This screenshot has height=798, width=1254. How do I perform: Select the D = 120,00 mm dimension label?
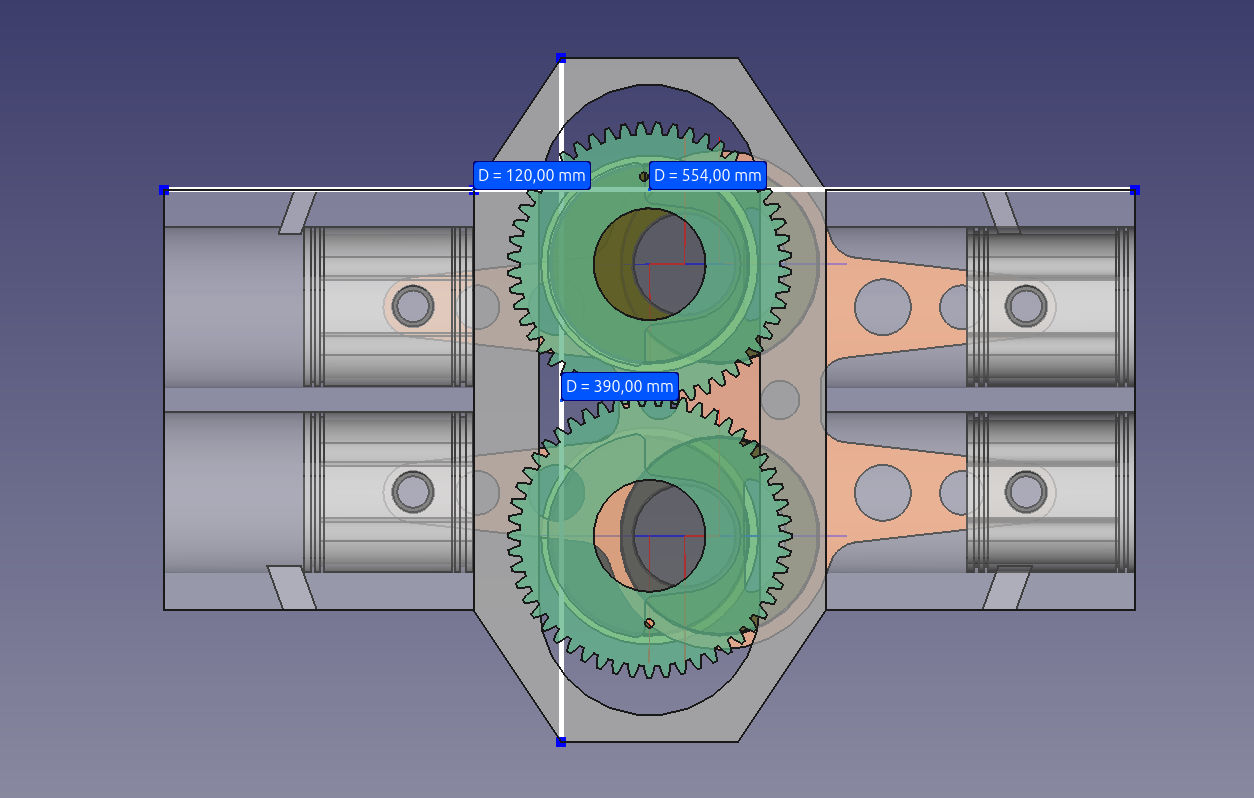click(x=532, y=175)
